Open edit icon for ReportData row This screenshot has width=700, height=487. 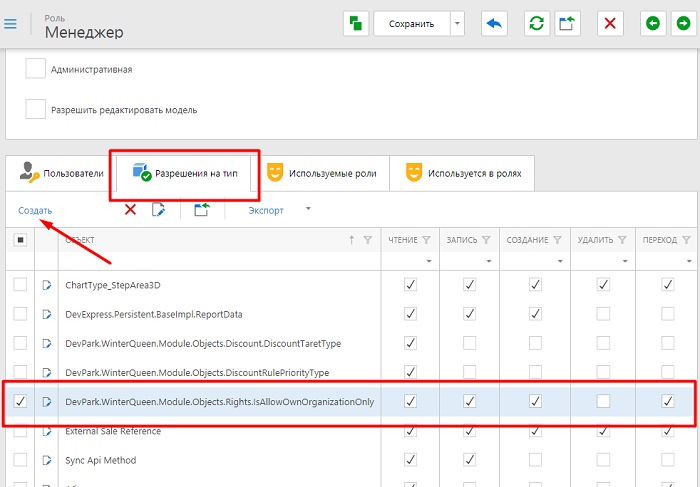coord(46,314)
